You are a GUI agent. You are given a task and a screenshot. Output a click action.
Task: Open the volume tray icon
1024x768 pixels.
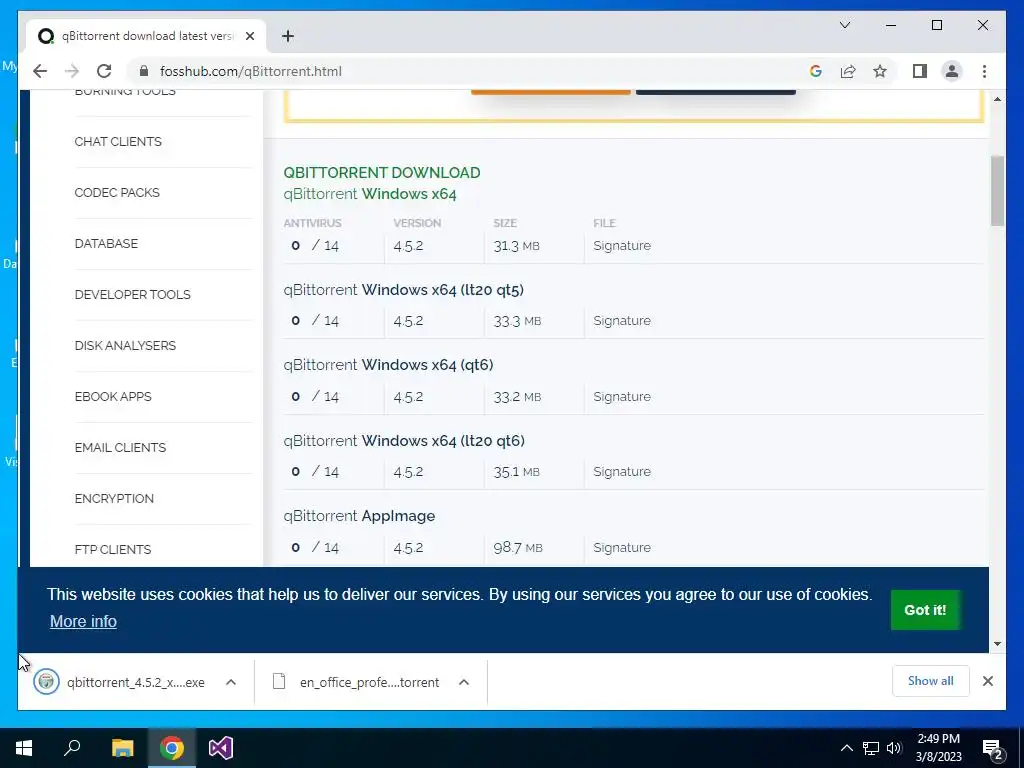pos(894,748)
